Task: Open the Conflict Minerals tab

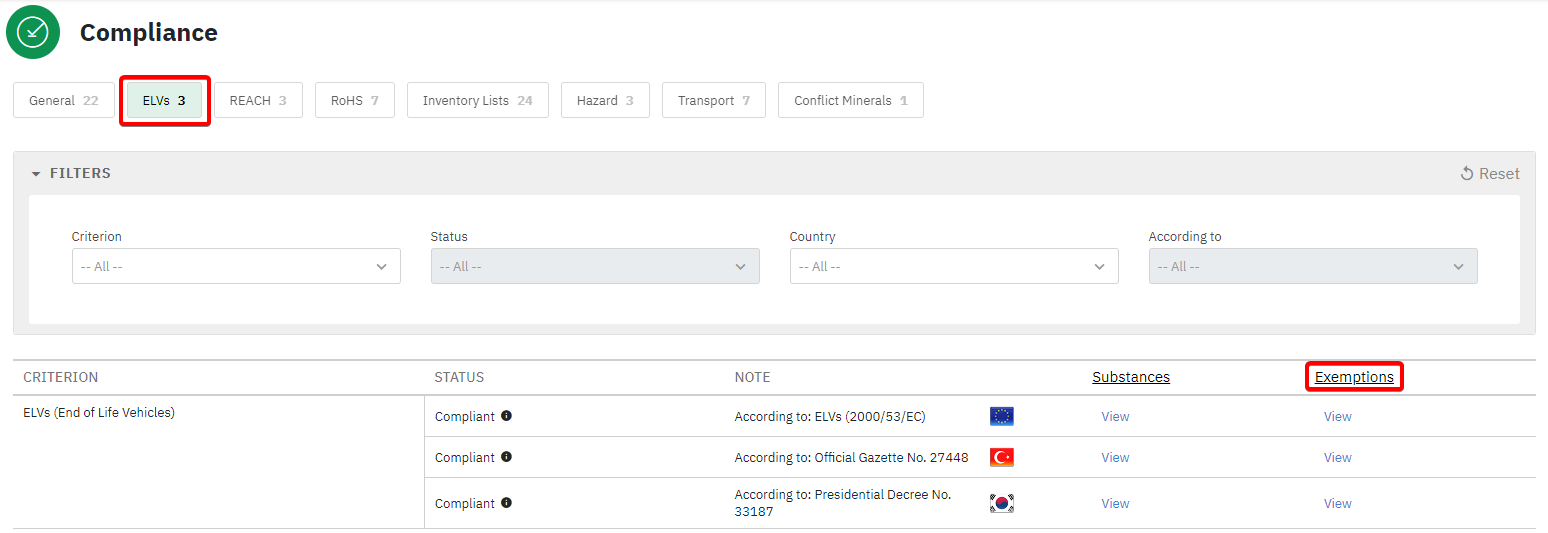Action: click(850, 101)
